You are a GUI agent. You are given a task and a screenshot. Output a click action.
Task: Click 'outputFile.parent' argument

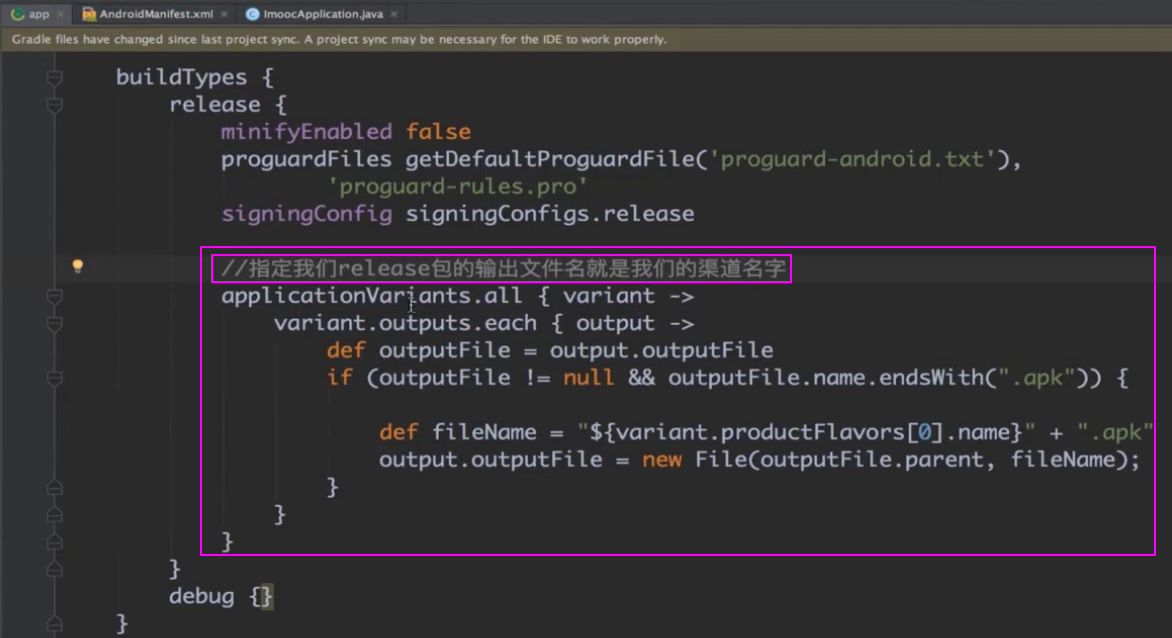pyautogui.click(x=871, y=460)
